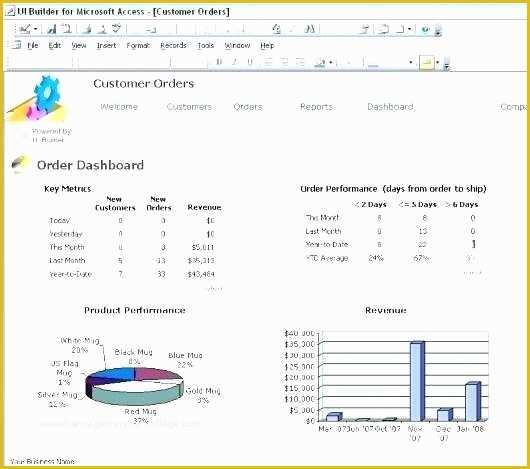The image size is (530, 469).
Task: Open the Fill Color dropdown arrow
Action: point(331,62)
